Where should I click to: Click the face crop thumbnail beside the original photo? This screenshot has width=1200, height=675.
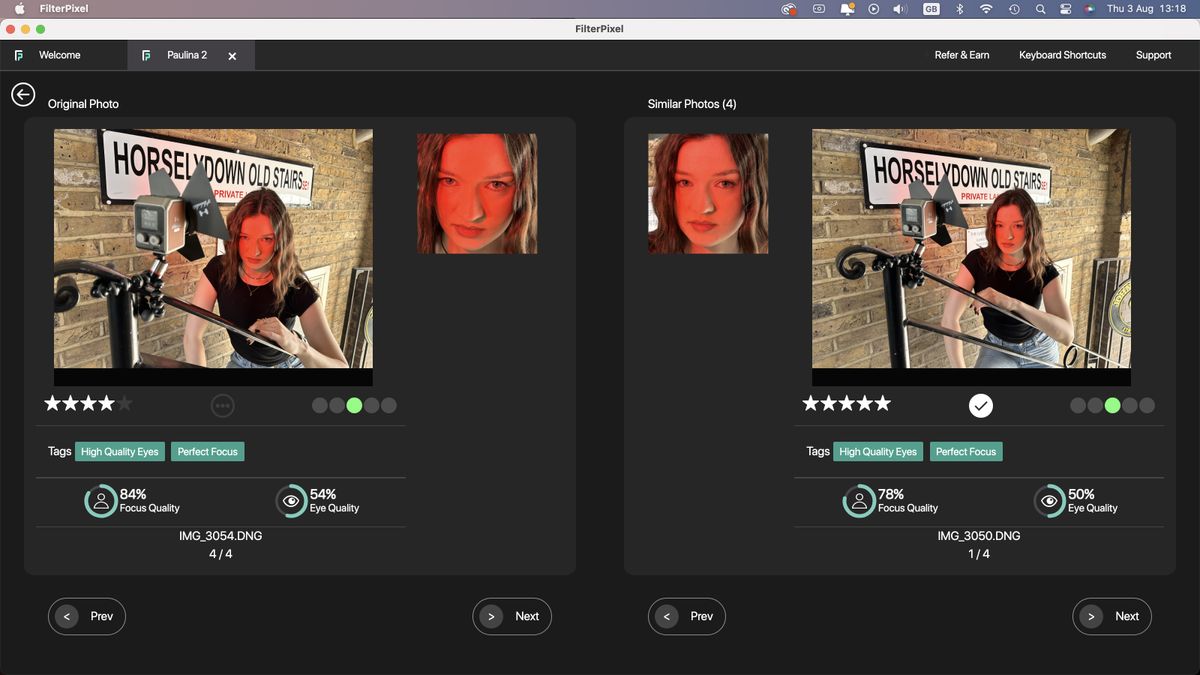[477, 192]
